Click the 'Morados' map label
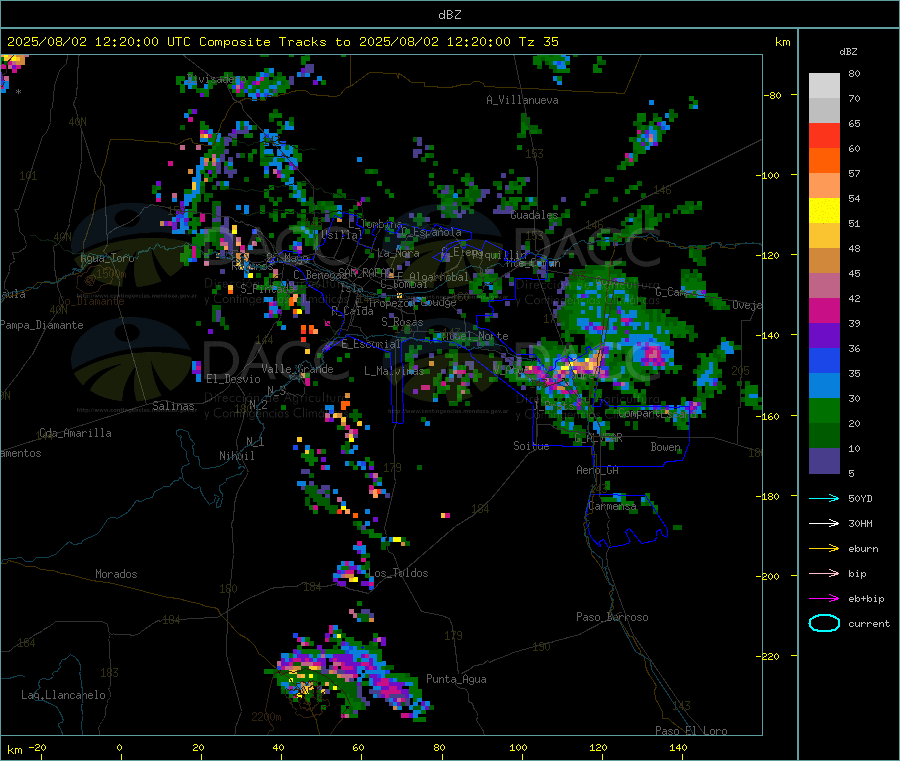The height and width of the screenshot is (761, 900). tap(116, 574)
